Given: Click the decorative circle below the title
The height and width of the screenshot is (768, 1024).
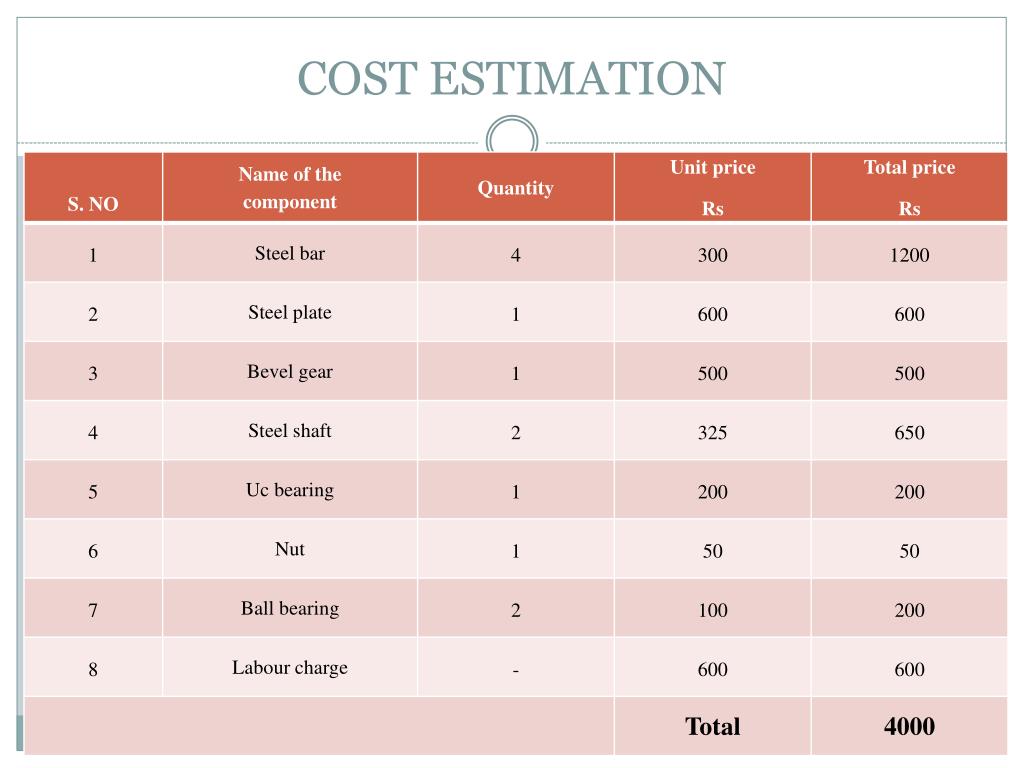Looking at the screenshot, I should click(511, 137).
